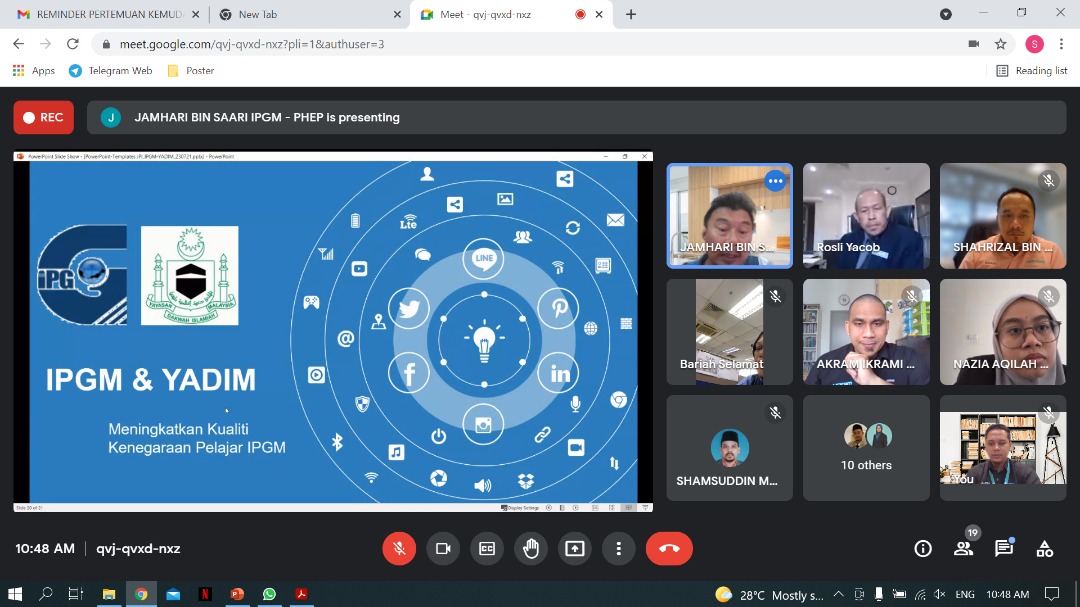Open weather widget 28°C Mostly s...
The image size is (1080, 607).
coord(769,595)
